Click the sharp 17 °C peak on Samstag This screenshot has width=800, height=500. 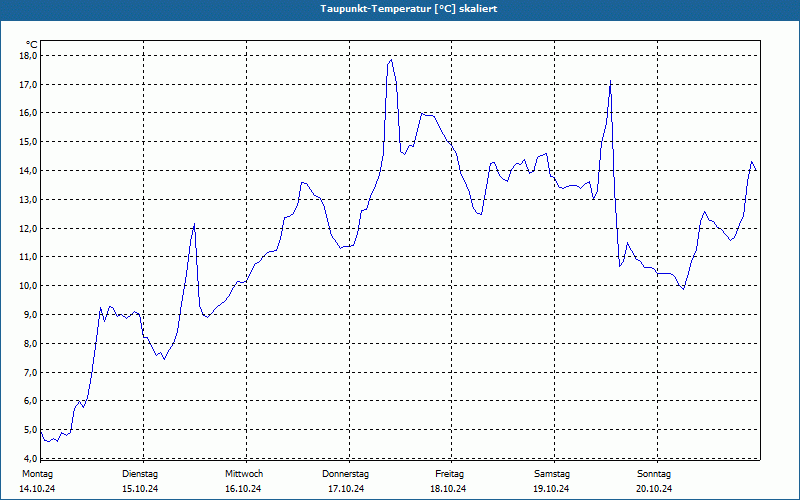(610, 81)
